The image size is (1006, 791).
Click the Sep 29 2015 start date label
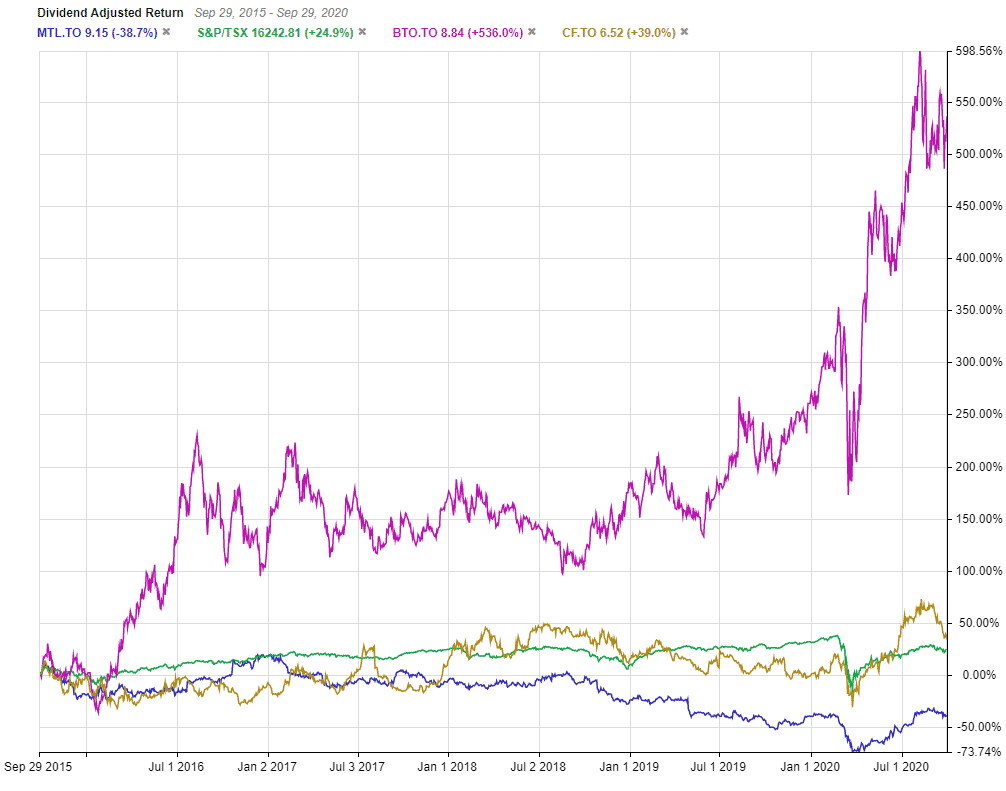40,768
